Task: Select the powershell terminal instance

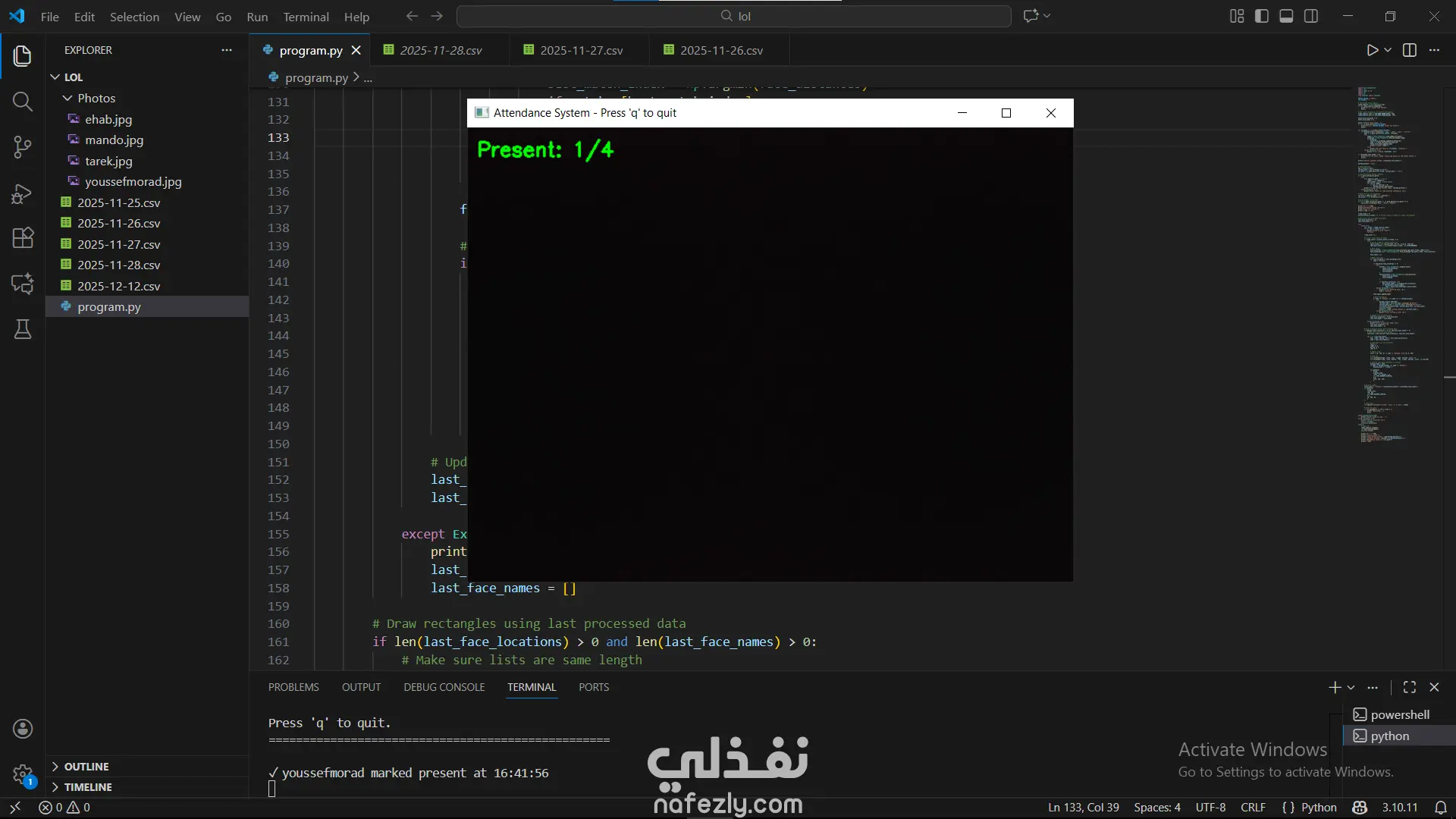Action: (x=1399, y=714)
